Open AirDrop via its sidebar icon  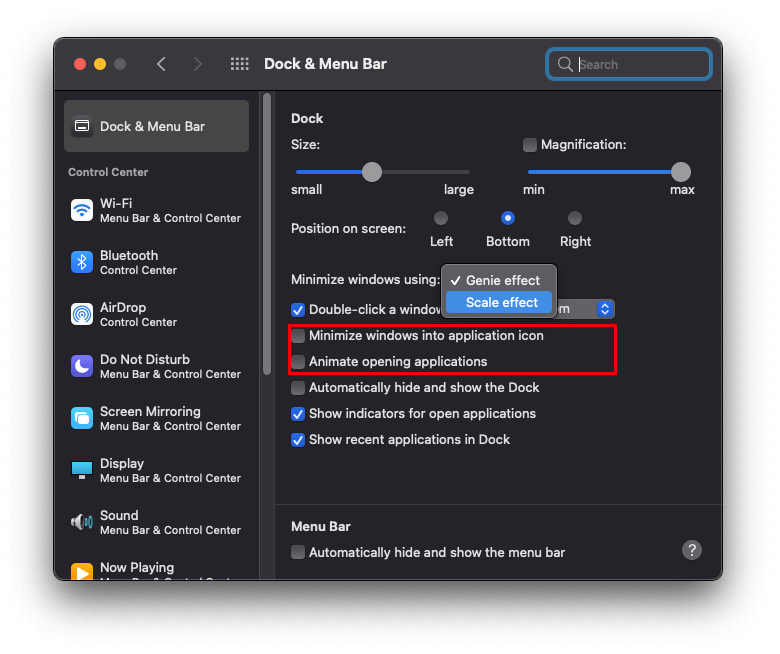[82, 314]
